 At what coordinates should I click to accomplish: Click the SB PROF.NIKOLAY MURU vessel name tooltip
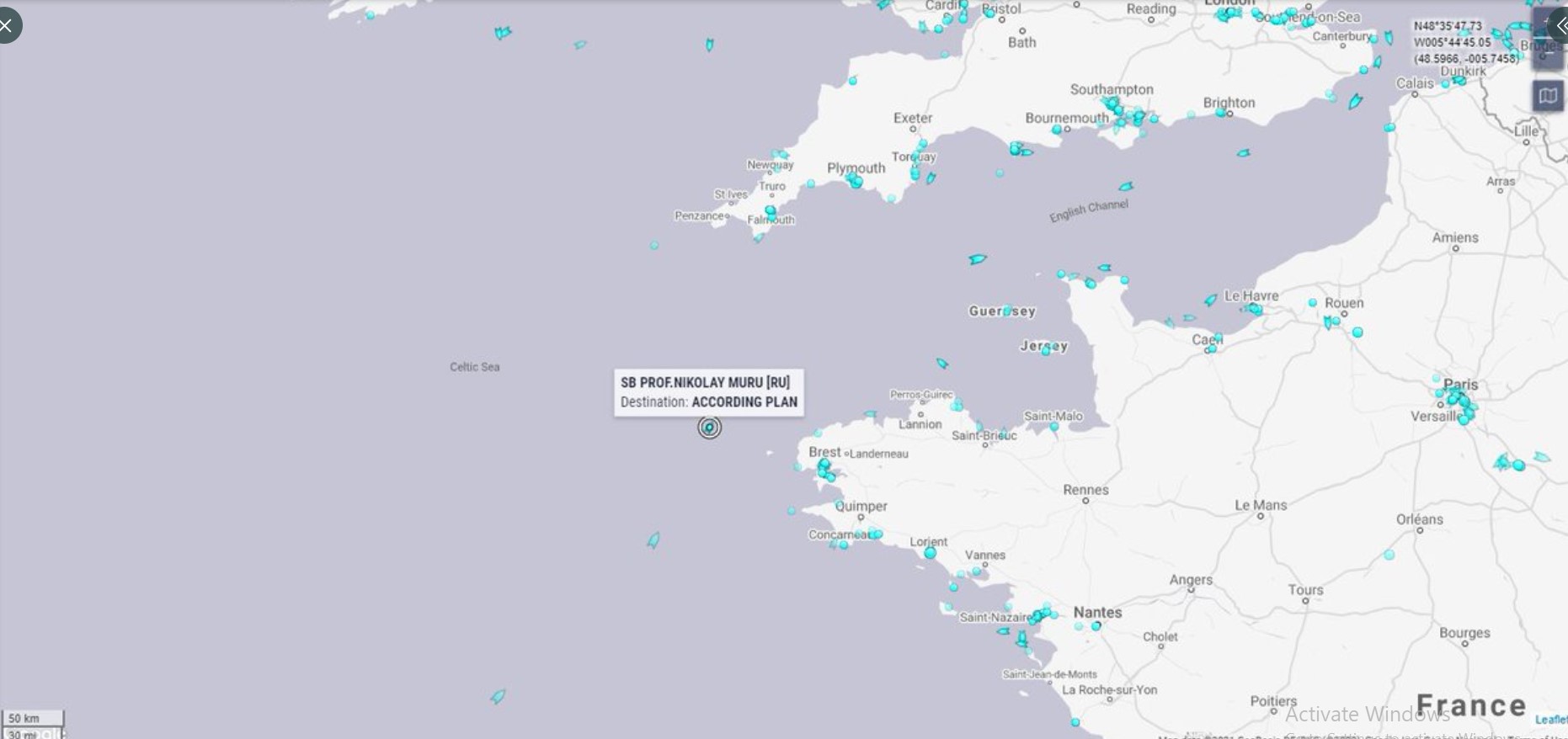pyautogui.click(x=705, y=382)
